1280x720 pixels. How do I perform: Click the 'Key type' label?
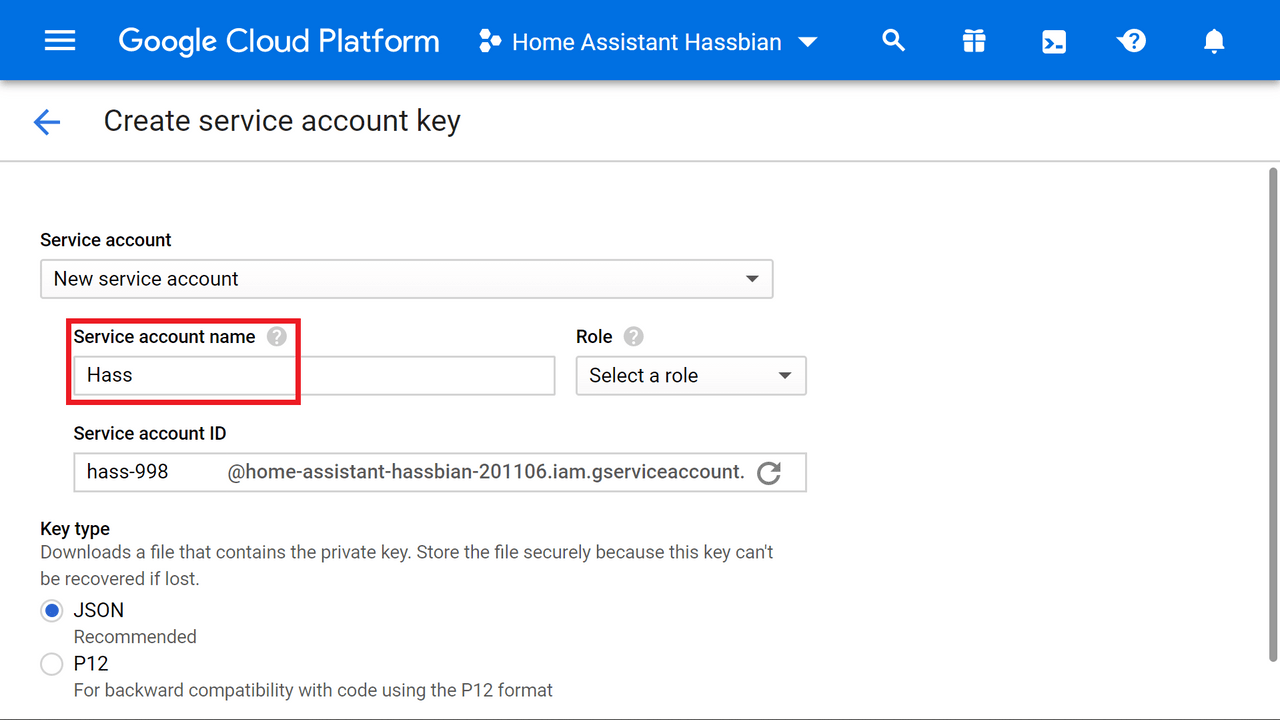(75, 529)
